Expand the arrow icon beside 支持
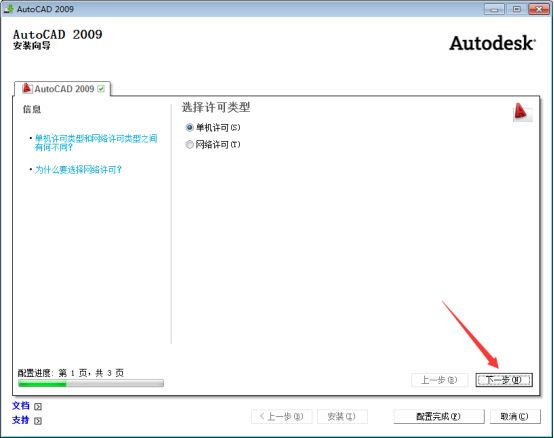The height and width of the screenshot is (438, 554). pos(38,421)
